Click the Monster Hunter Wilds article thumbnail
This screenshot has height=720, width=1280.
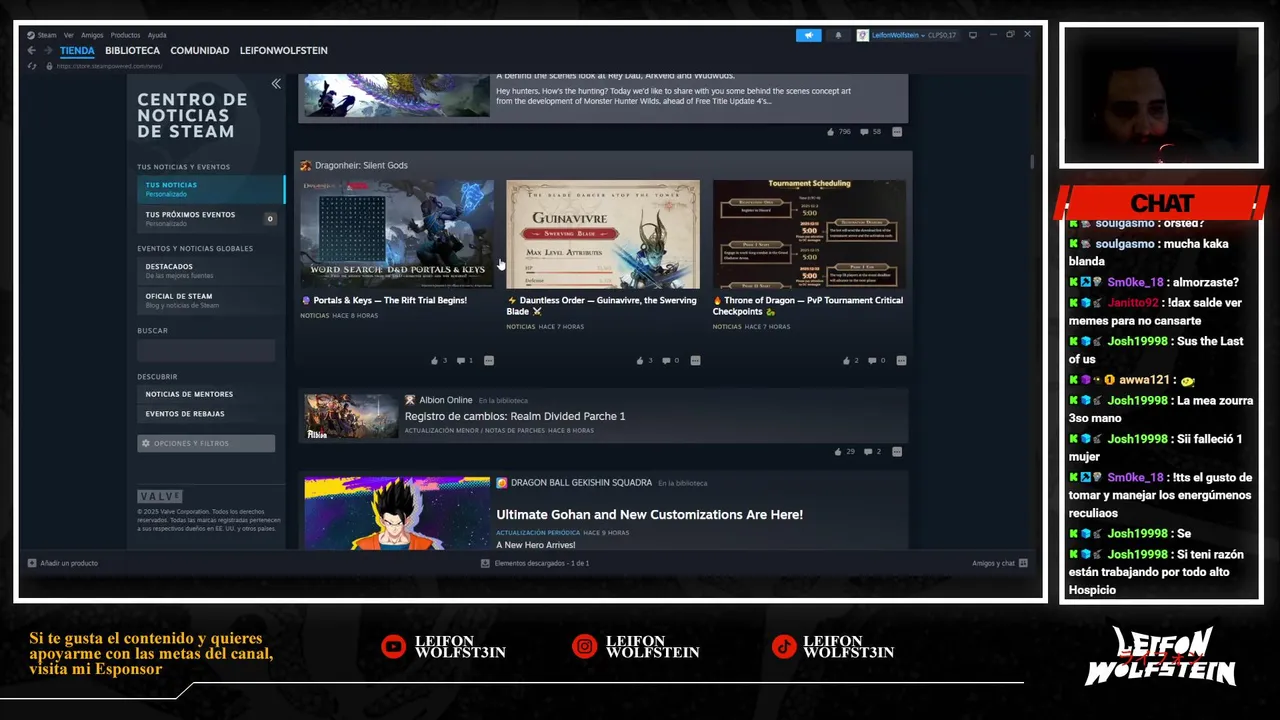[x=397, y=95]
